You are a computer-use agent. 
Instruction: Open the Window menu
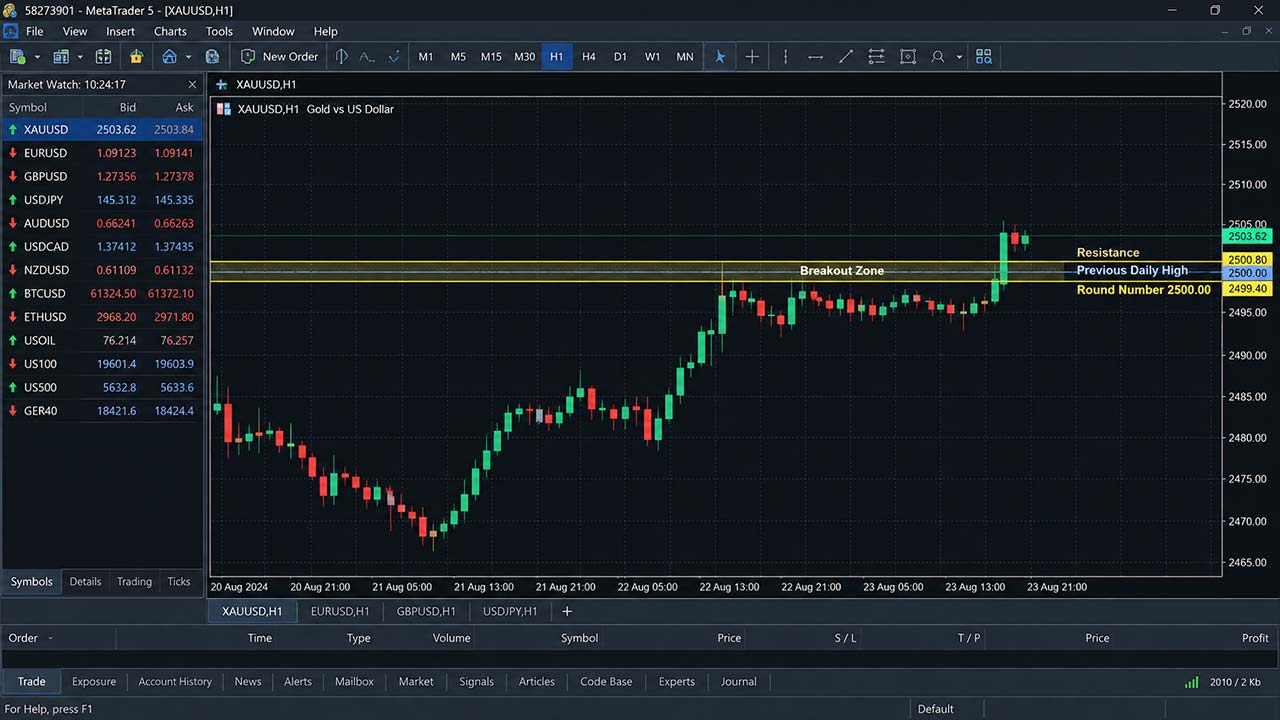coord(273,31)
